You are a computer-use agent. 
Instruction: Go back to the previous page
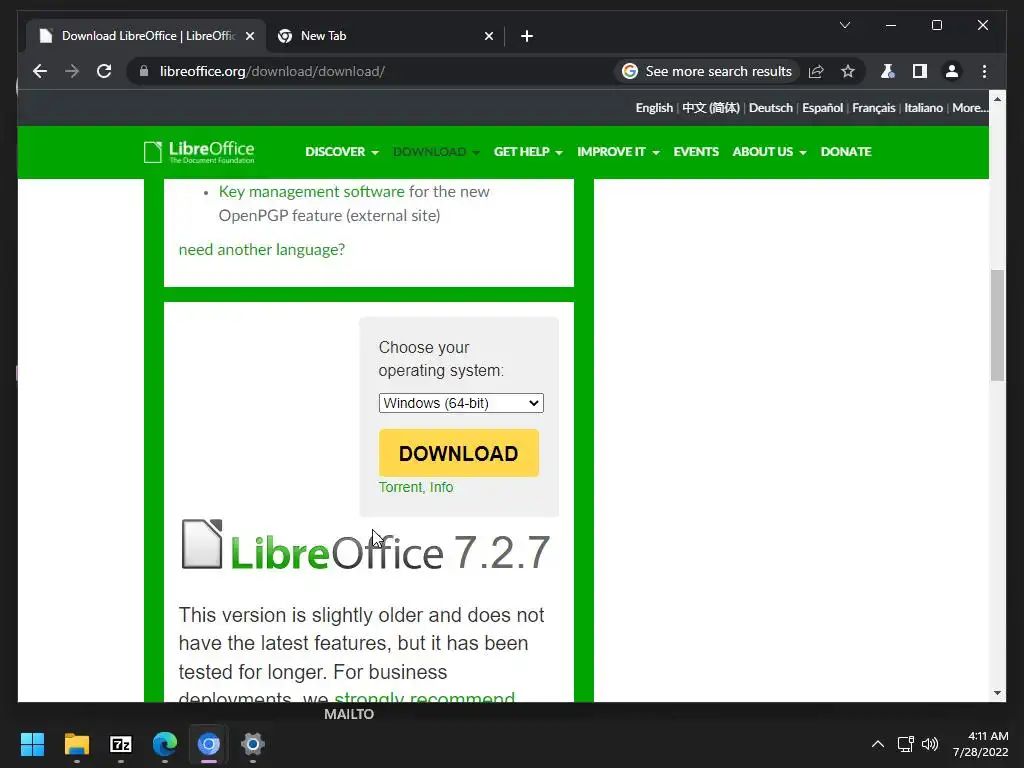coord(40,71)
